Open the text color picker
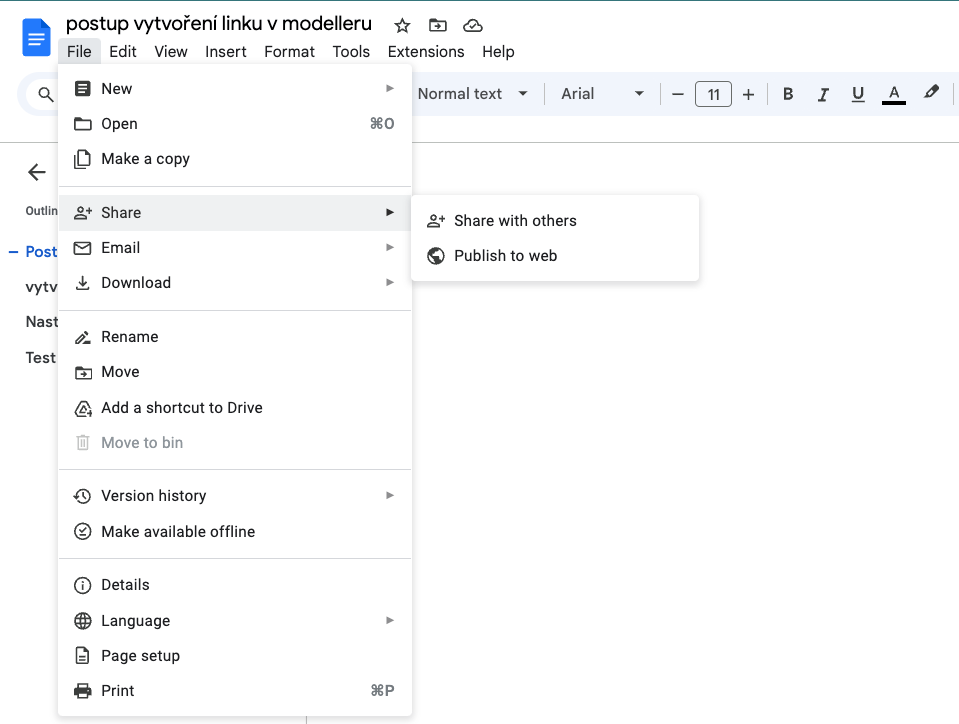The image size is (959, 724). tap(894, 94)
